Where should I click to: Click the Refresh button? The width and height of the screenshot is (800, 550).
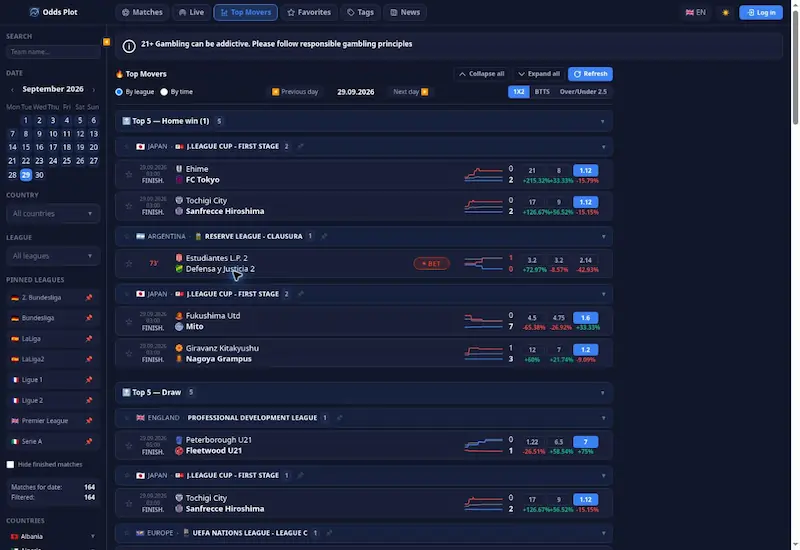click(x=590, y=74)
